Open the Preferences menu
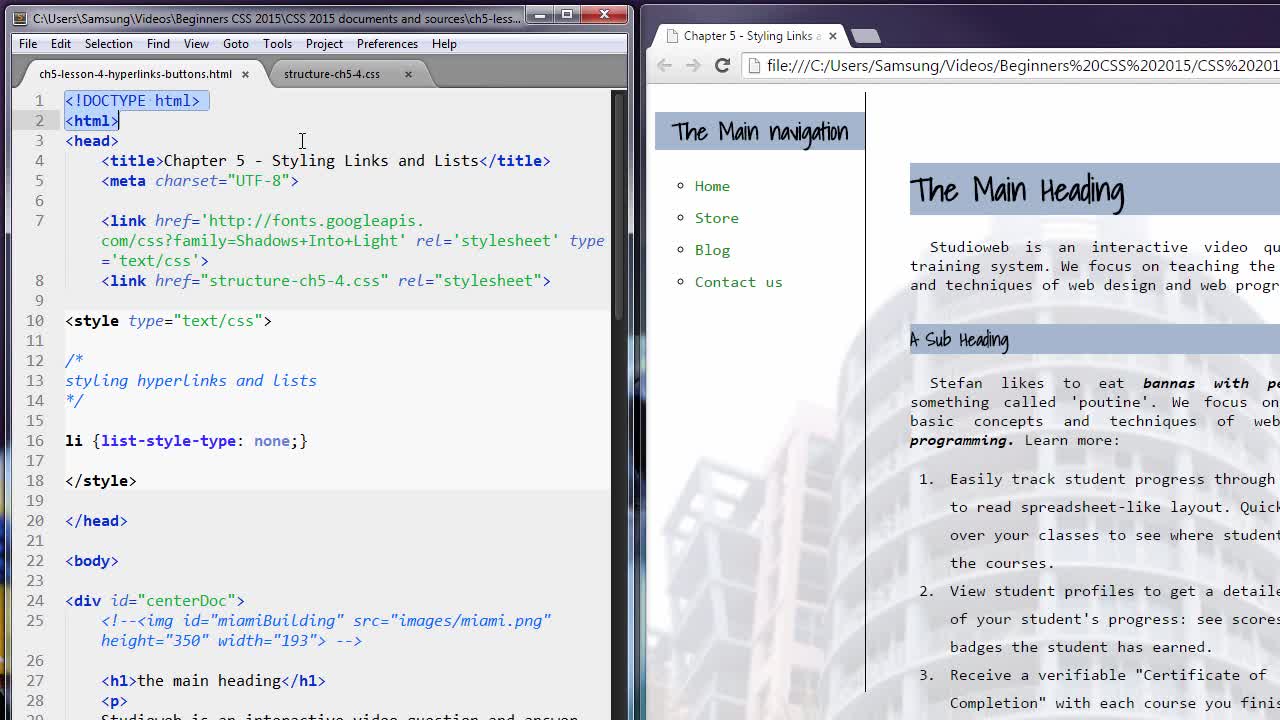This screenshot has width=1280, height=720. (x=387, y=44)
